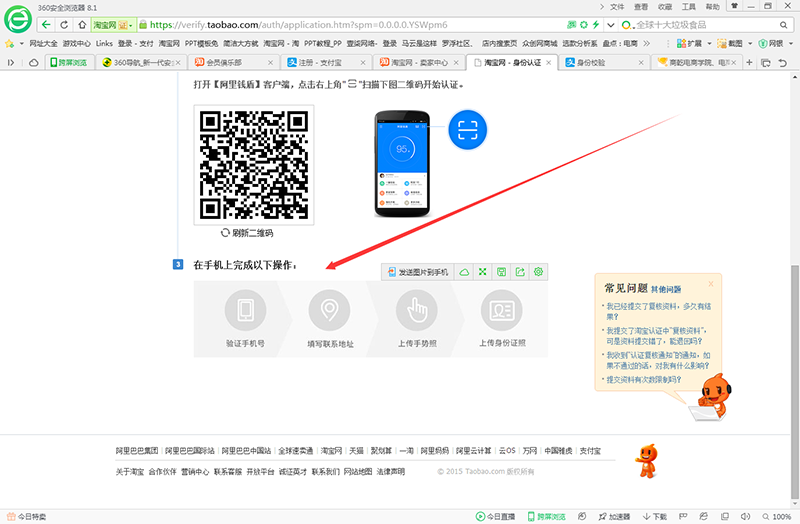This screenshot has height=524, width=800.
Task: Click the 跨屏浏览 button in tab bar
Action: [x=68, y=62]
